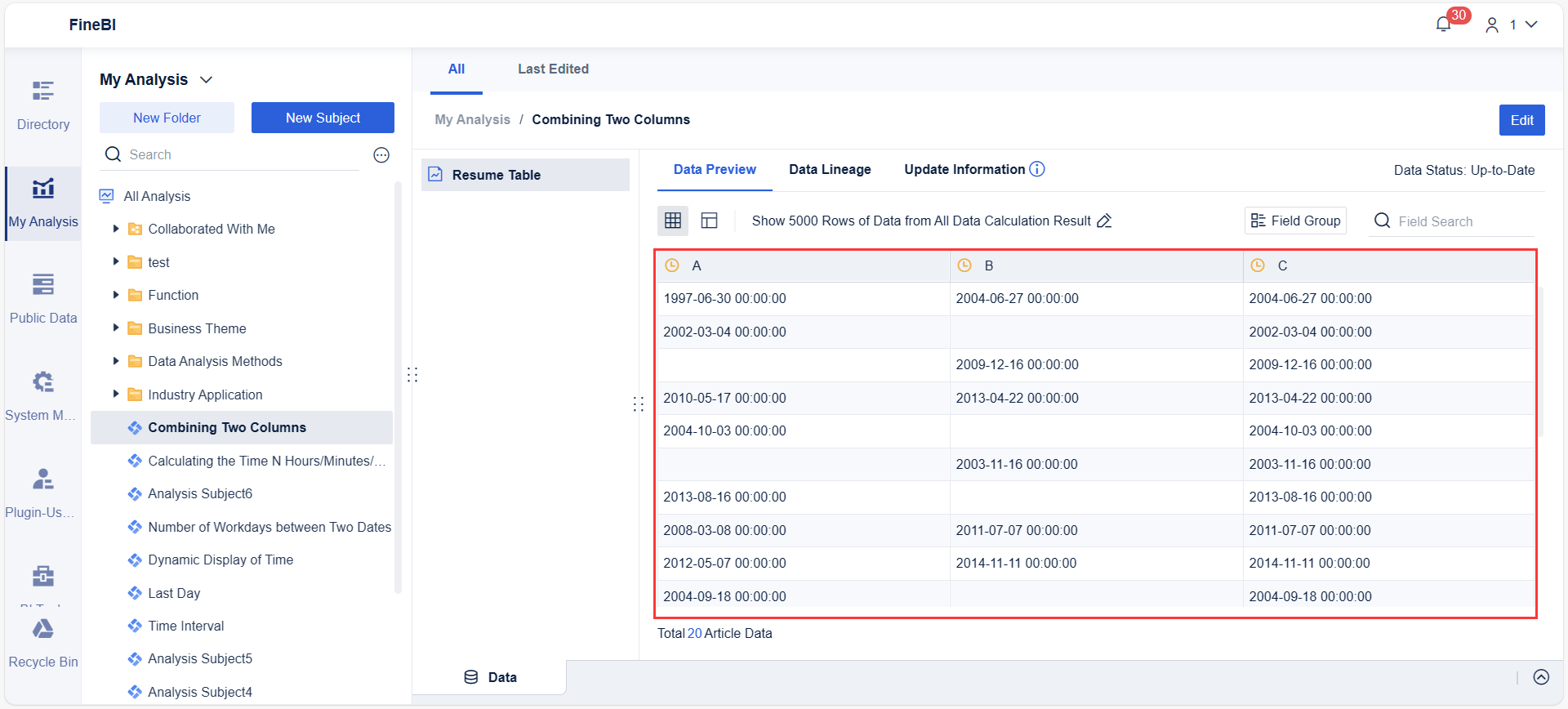This screenshot has width=1568, height=709.
Task: Edit the row display setting pencil icon
Action: pyautogui.click(x=1104, y=221)
